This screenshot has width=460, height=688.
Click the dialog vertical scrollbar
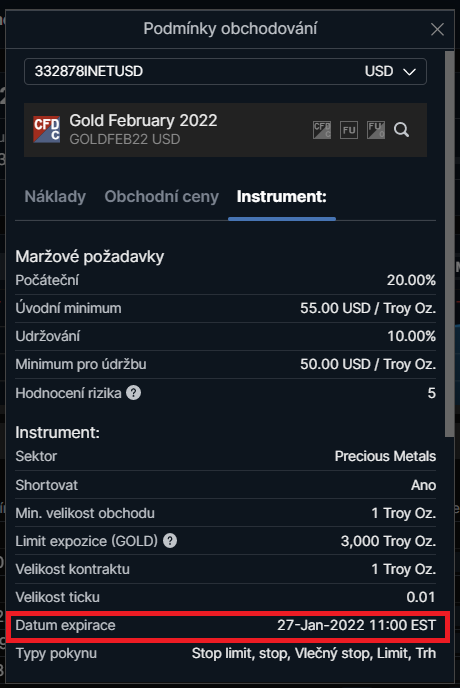click(449, 244)
